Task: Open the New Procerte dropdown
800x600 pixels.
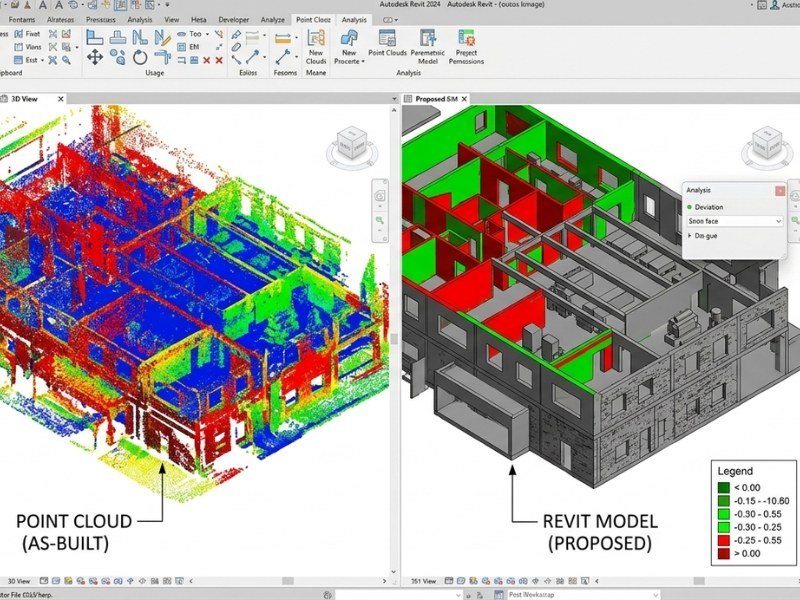Action: tap(349, 46)
